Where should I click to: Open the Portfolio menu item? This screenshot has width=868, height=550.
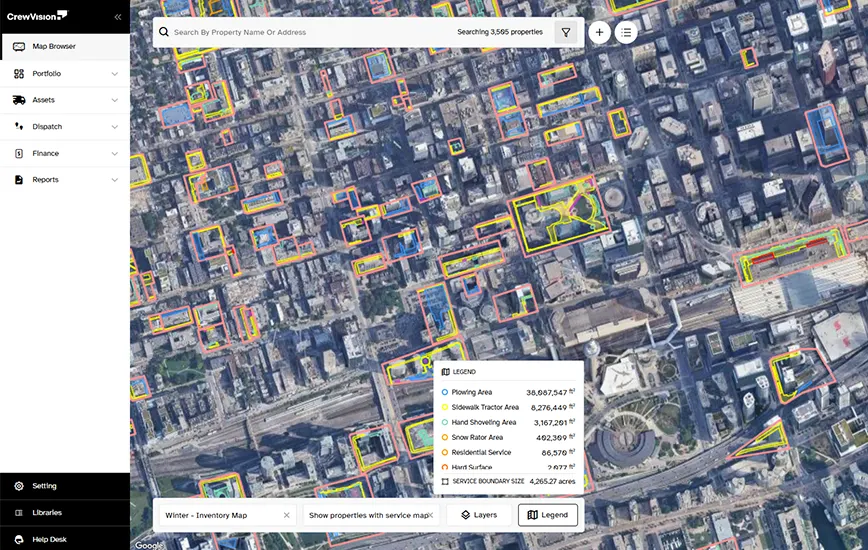pos(65,74)
